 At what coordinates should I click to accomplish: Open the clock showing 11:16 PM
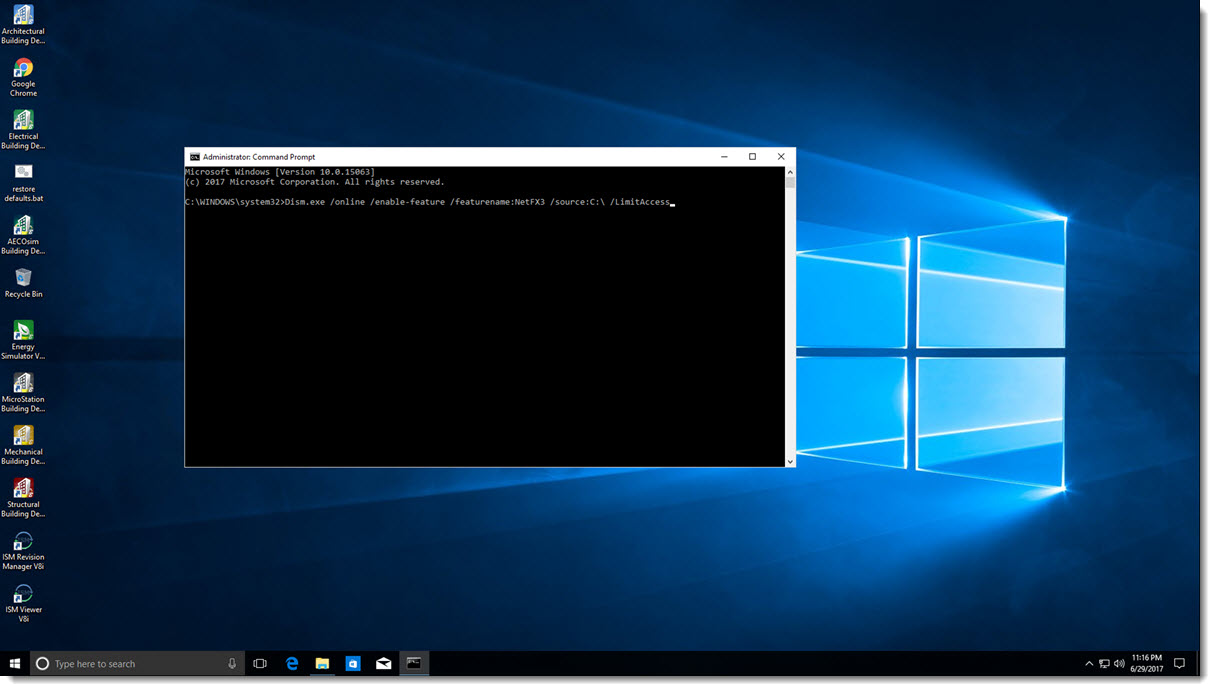pos(1146,663)
